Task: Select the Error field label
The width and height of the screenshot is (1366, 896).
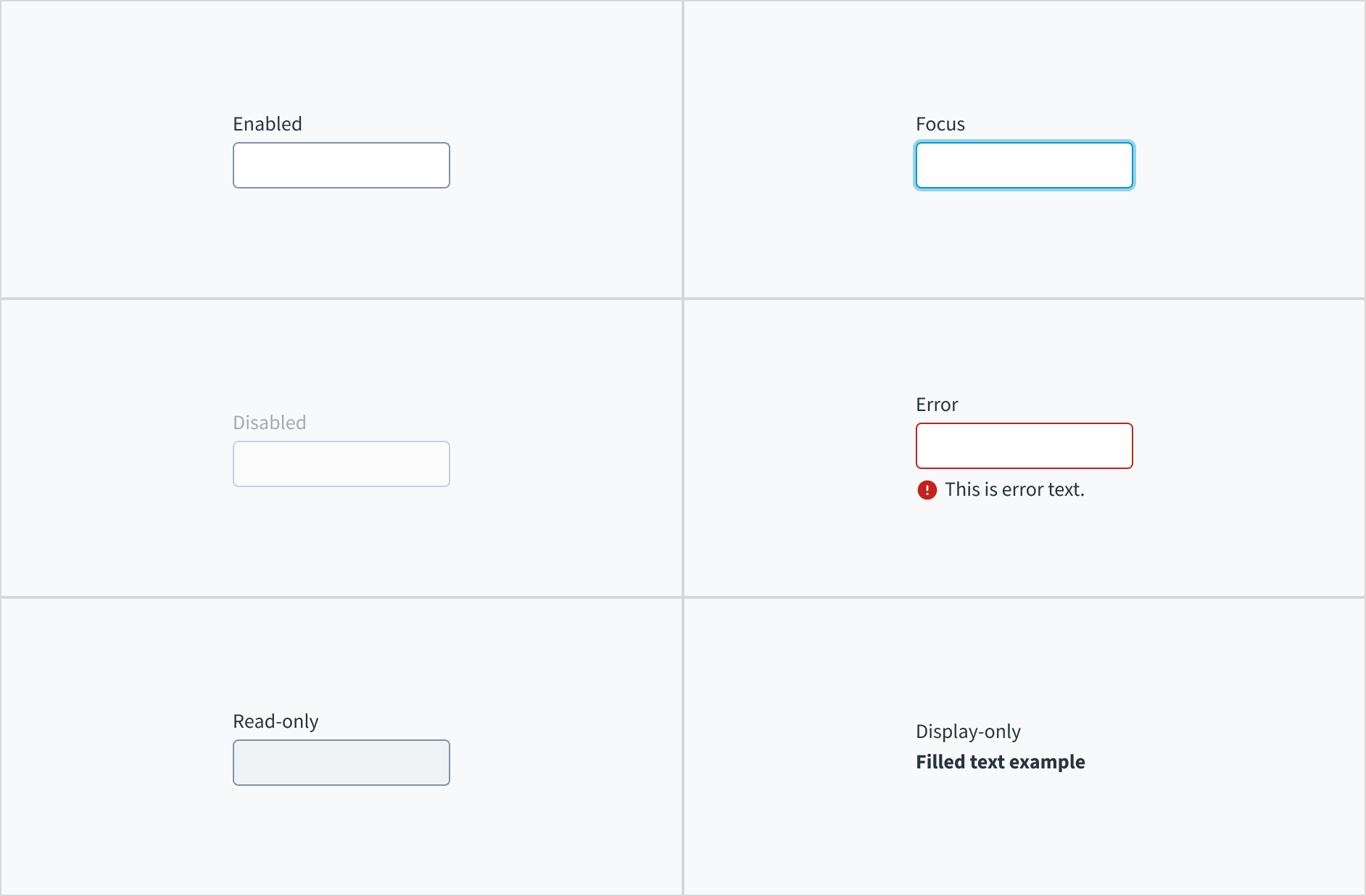Action: [x=936, y=404]
